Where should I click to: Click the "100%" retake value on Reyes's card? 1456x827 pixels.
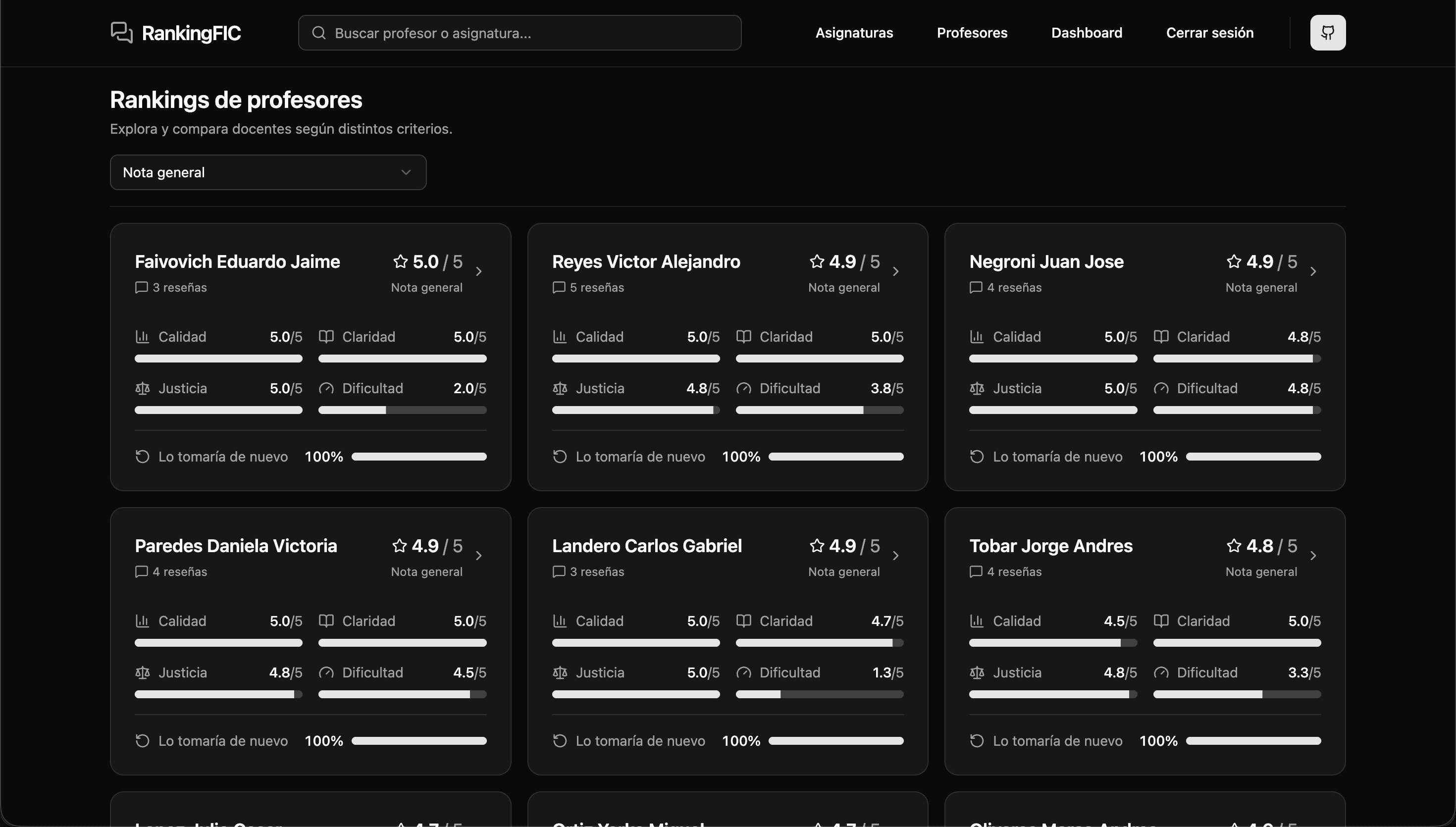point(741,457)
